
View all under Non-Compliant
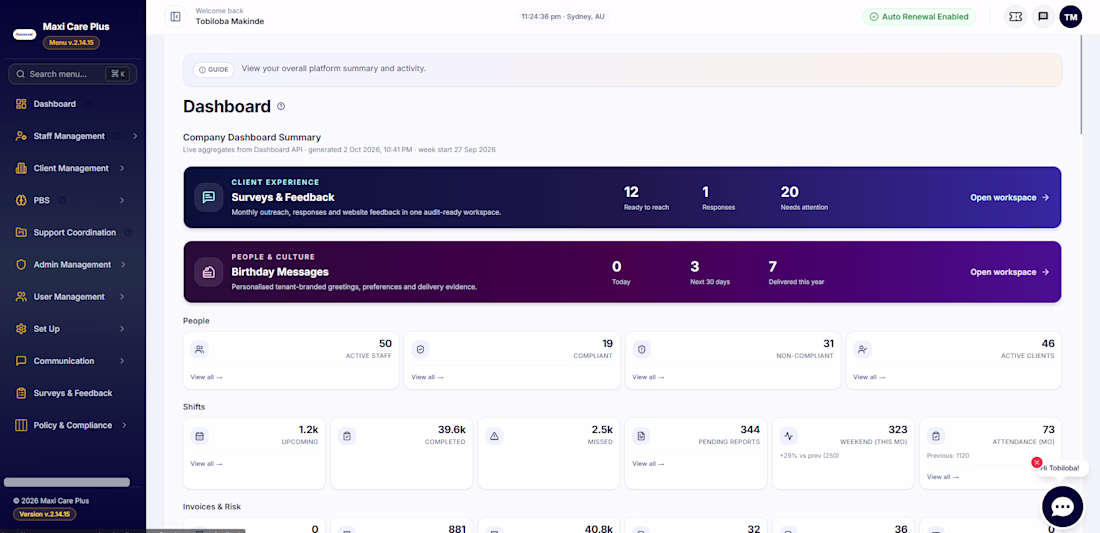(648, 377)
